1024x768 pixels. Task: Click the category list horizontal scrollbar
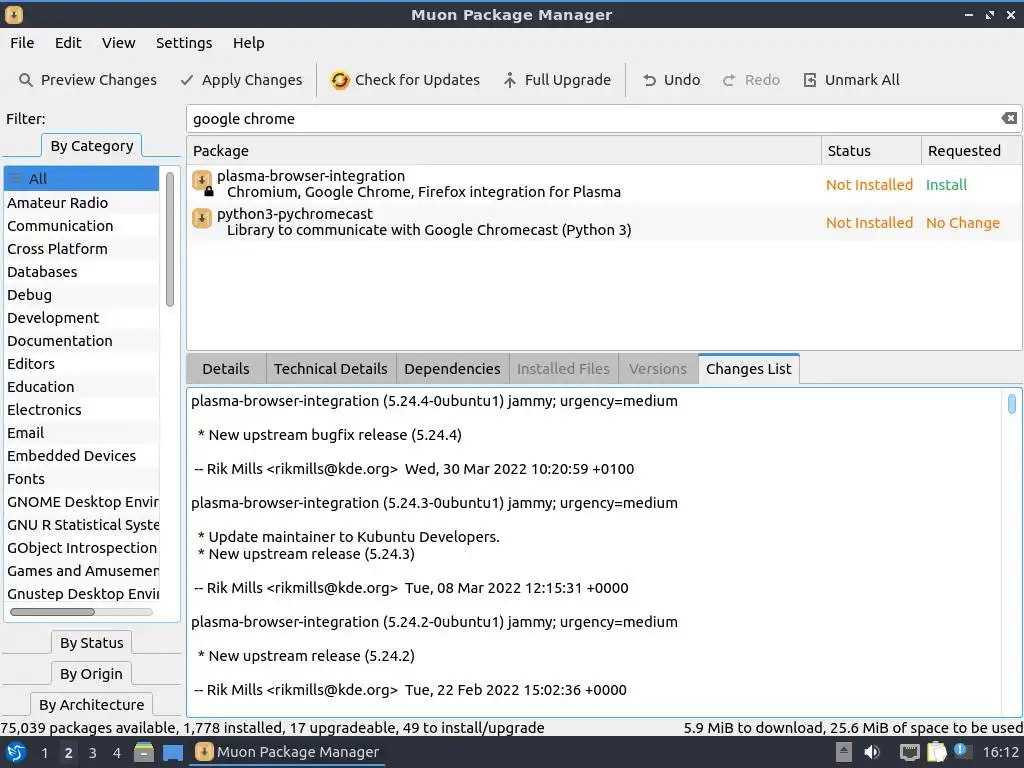click(52, 612)
